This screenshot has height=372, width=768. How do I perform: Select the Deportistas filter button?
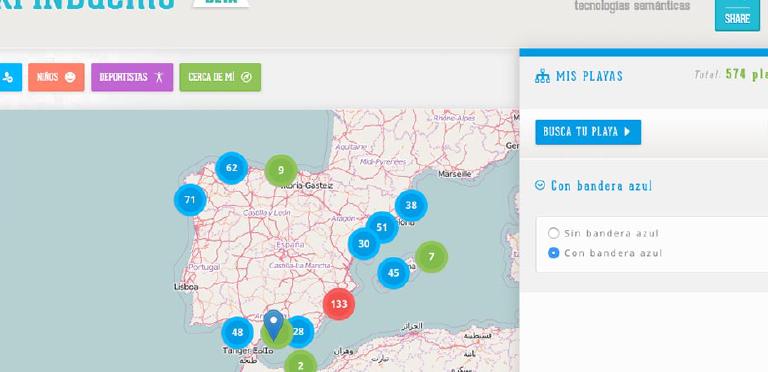pyautogui.click(x=132, y=77)
